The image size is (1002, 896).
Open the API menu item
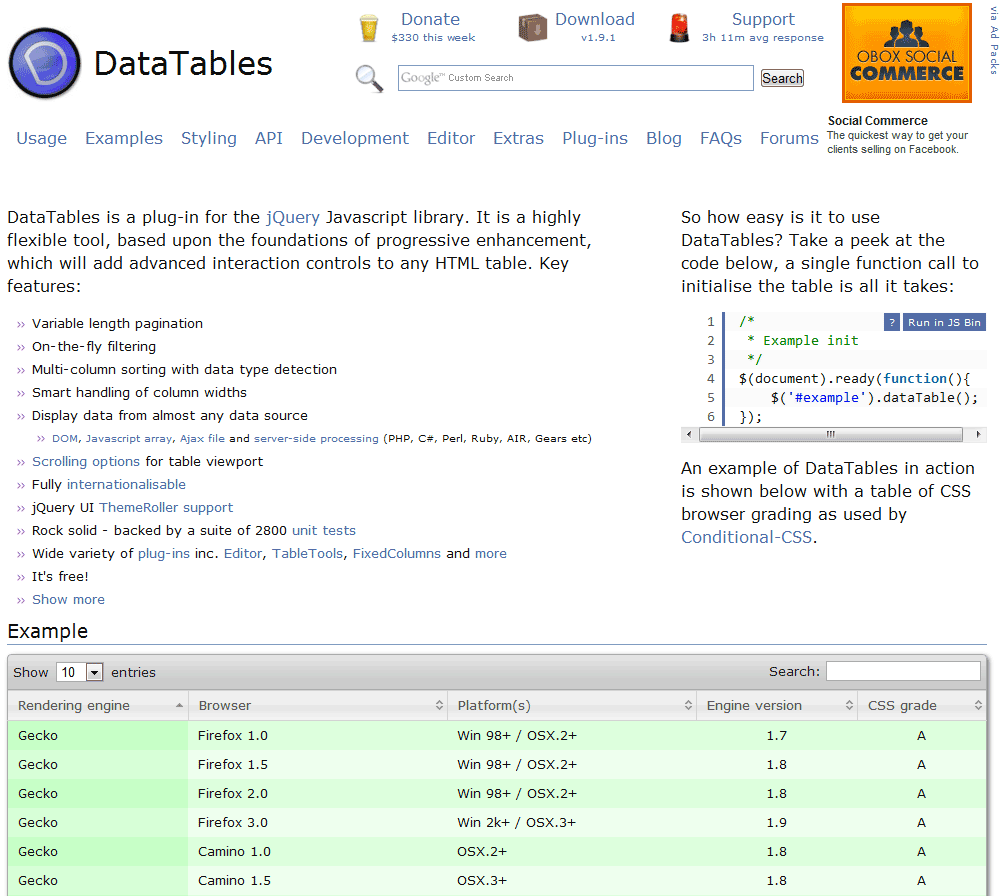268,139
